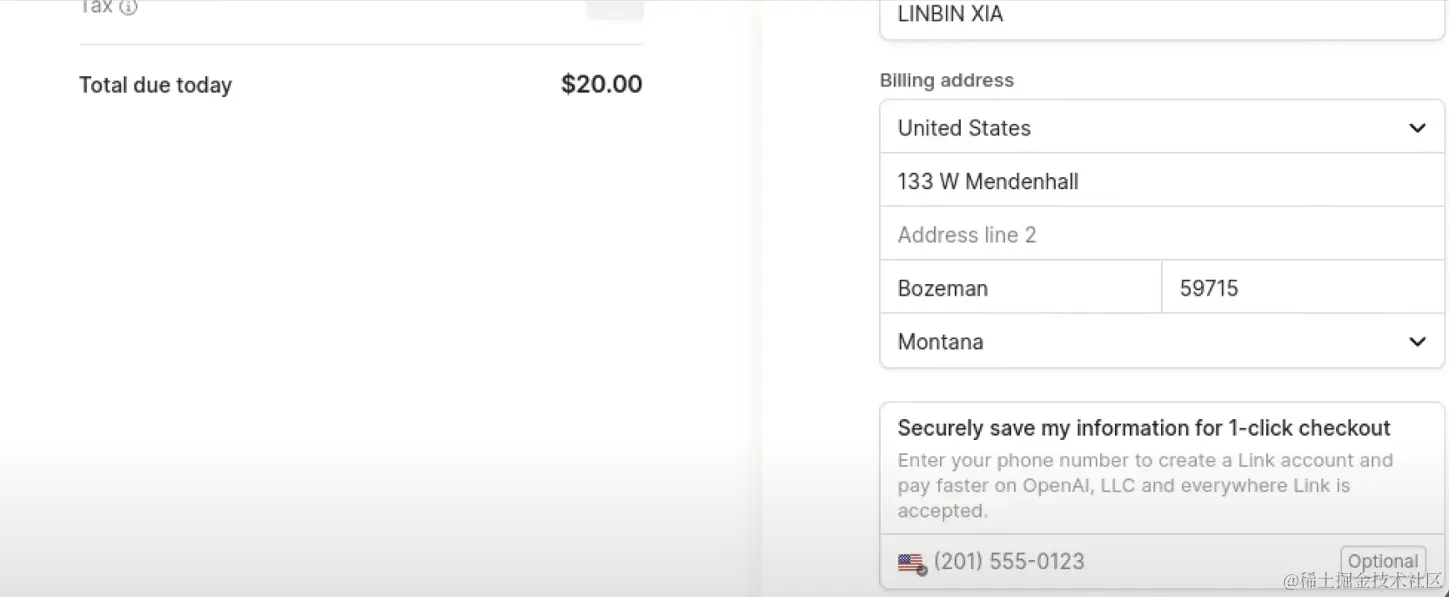This screenshot has width=1449, height=597.
Task: Click the Link account description text
Action: coord(1144,485)
